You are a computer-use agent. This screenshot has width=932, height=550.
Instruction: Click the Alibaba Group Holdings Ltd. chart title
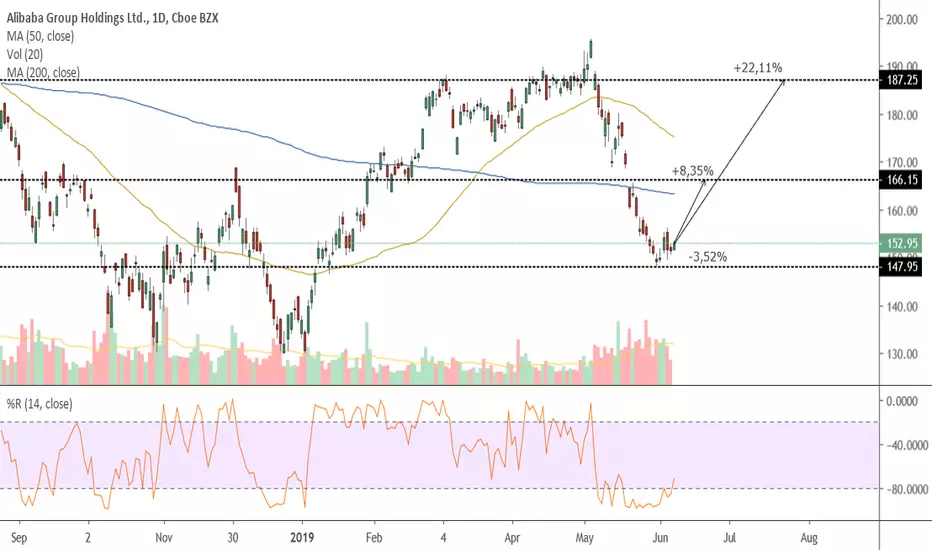click(112, 18)
